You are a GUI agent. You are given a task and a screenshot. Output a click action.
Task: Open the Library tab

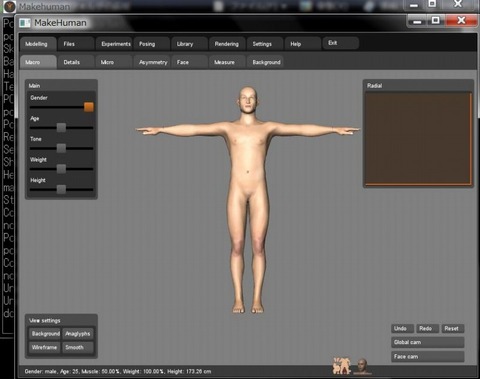click(x=190, y=44)
